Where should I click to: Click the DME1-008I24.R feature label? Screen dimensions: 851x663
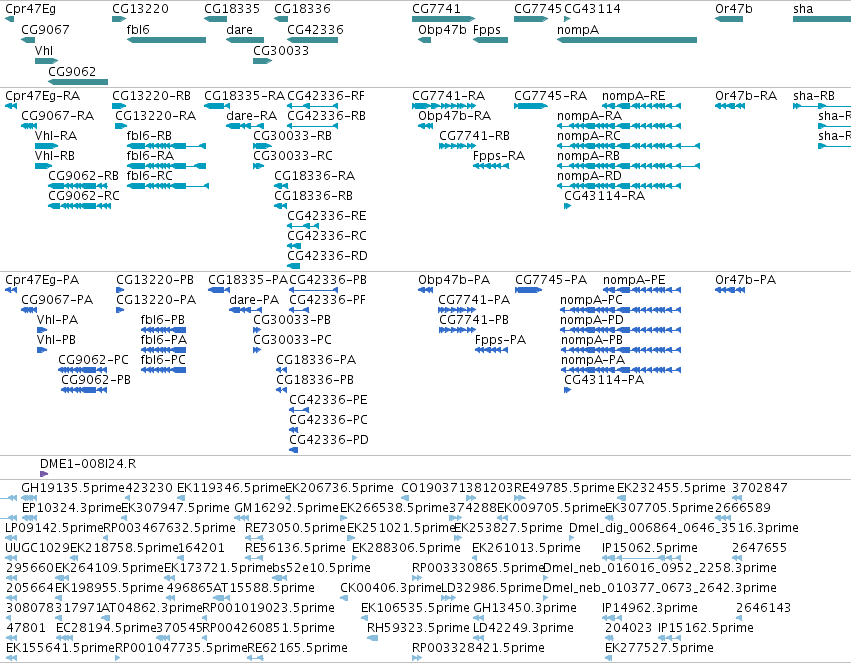click(87, 464)
